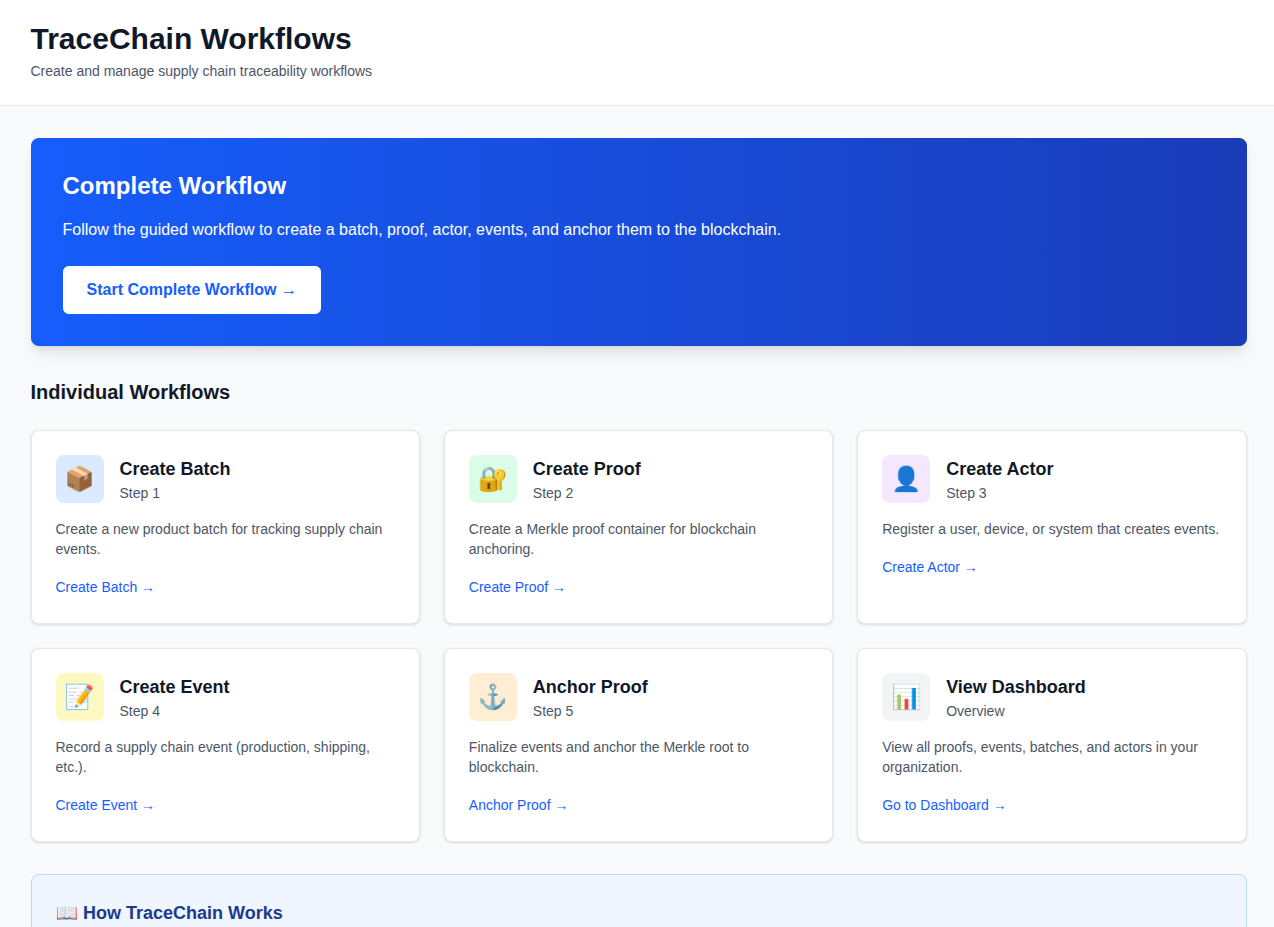Follow the Create Actor link
1274x927 pixels.
(x=929, y=567)
